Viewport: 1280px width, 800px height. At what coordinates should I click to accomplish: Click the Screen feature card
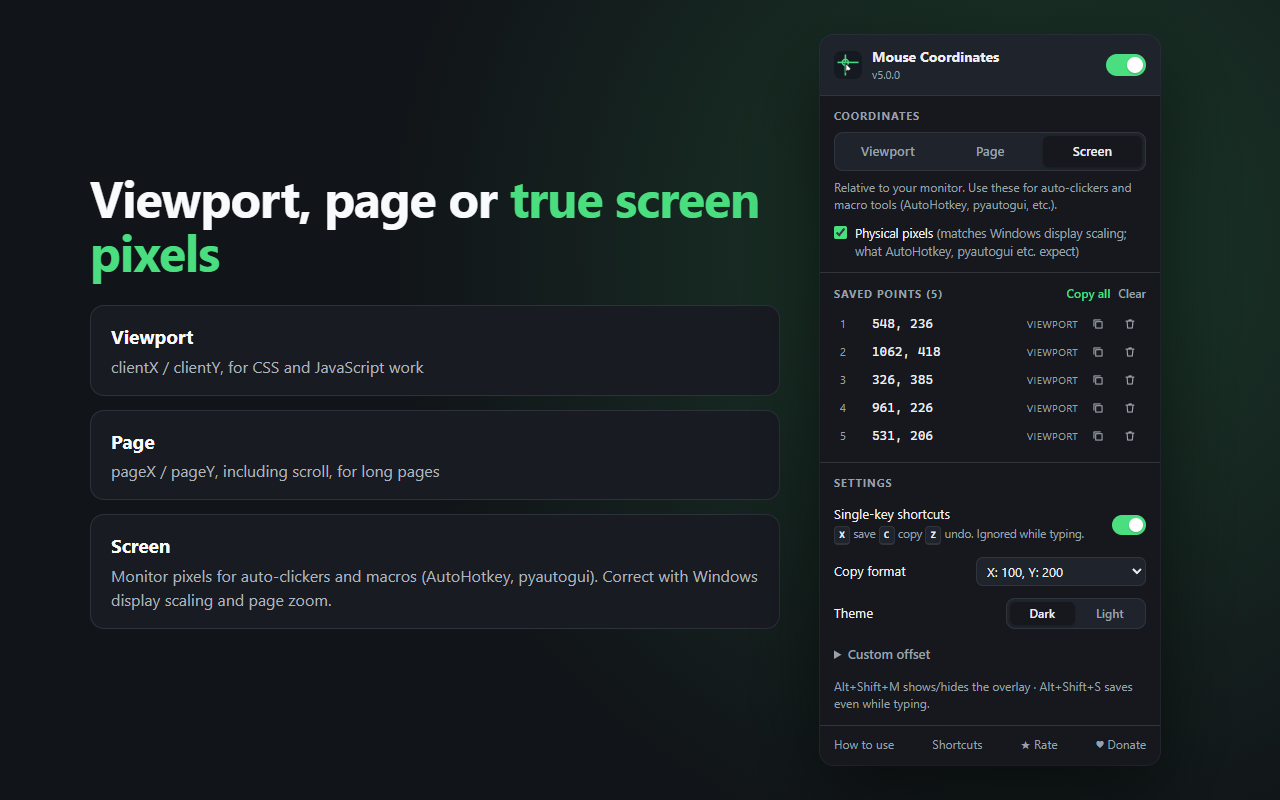click(x=435, y=572)
